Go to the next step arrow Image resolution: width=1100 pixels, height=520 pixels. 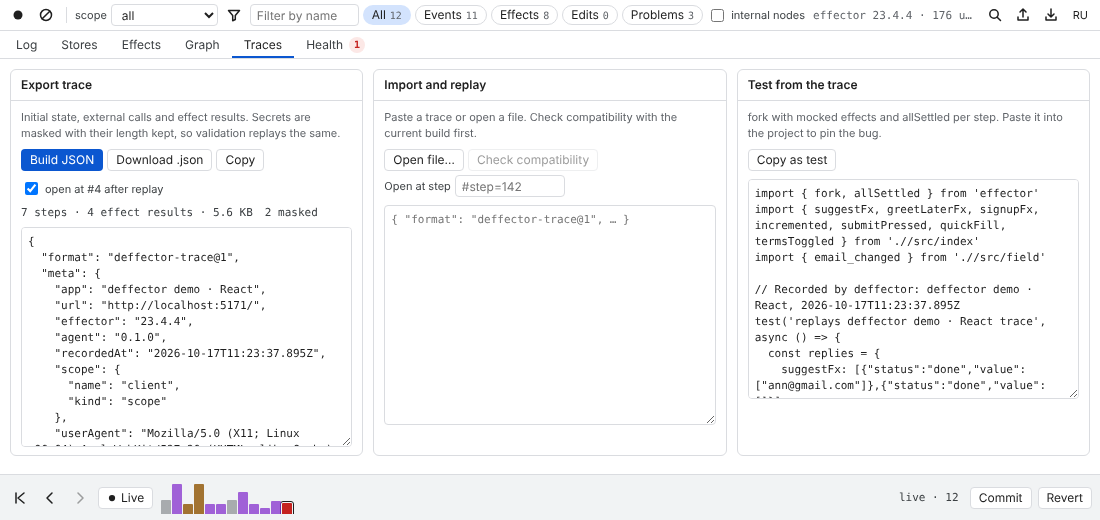pyautogui.click(x=80, y=498)
